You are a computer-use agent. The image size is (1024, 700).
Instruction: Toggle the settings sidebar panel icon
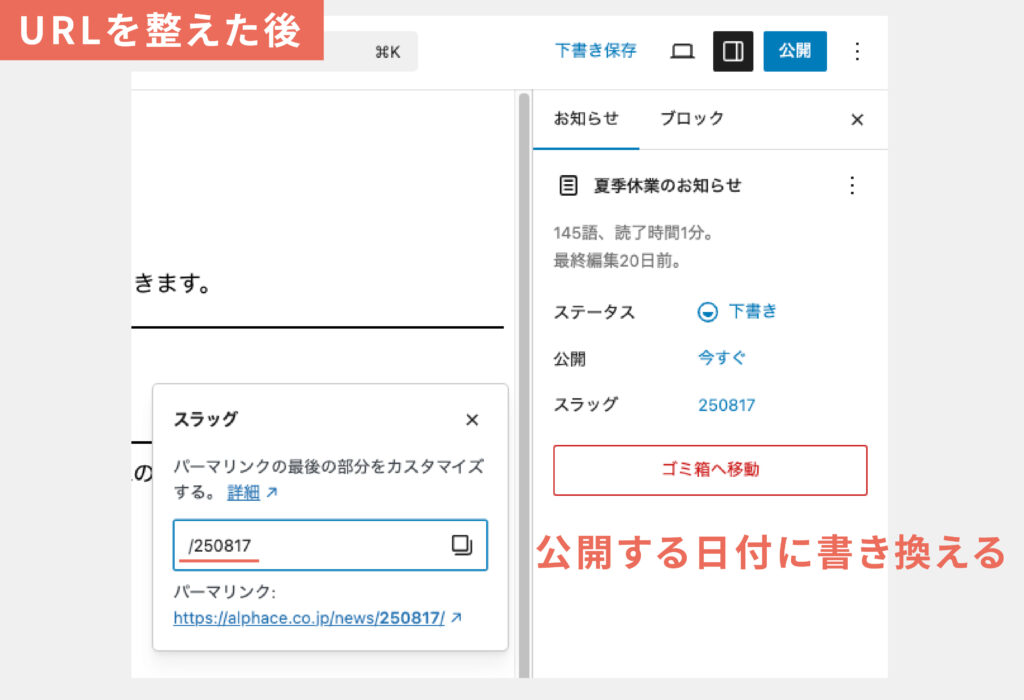click(733, 51)
